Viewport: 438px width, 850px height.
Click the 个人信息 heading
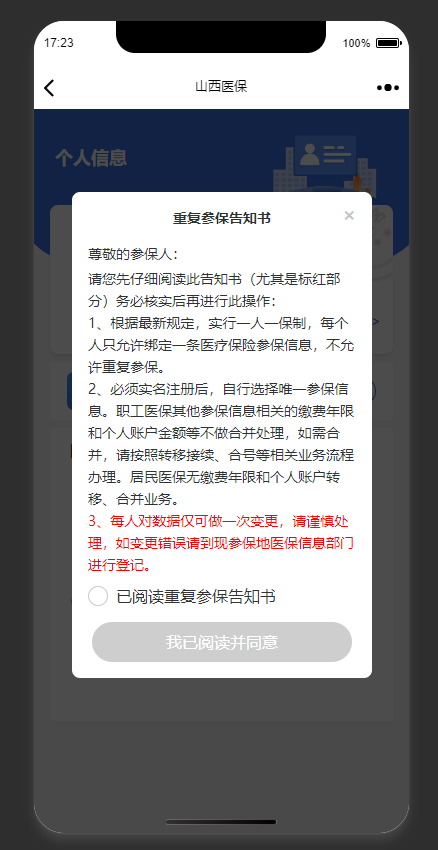point(91,158)
